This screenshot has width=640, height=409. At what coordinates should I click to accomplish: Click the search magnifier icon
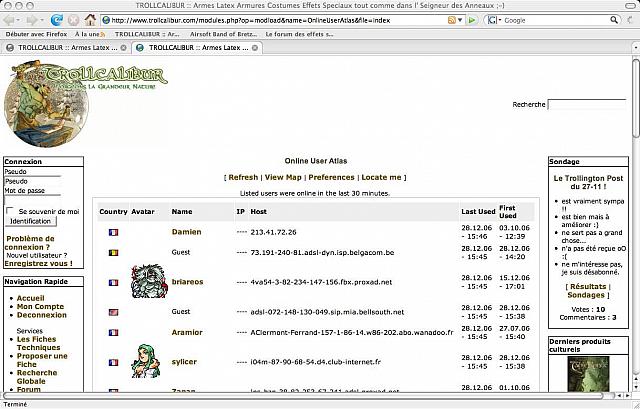(x=614, y=20)
